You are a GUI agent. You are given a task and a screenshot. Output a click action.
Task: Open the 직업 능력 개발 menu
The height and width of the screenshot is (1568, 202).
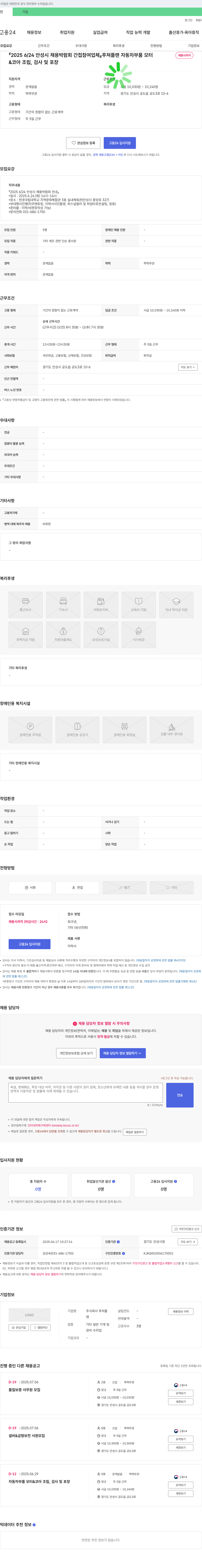click(138, 32)
